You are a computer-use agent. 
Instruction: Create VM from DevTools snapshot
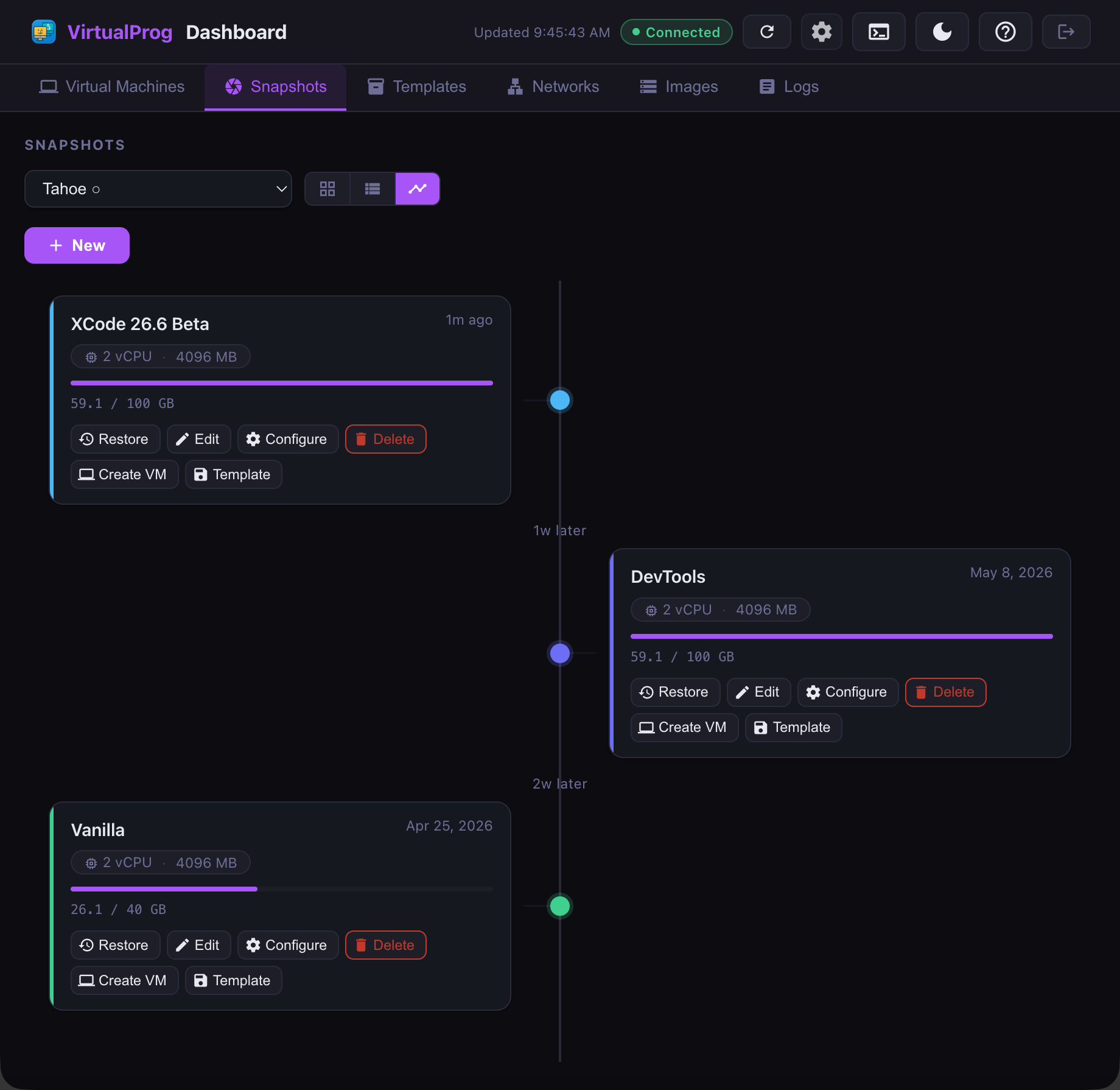pos(684,727)
